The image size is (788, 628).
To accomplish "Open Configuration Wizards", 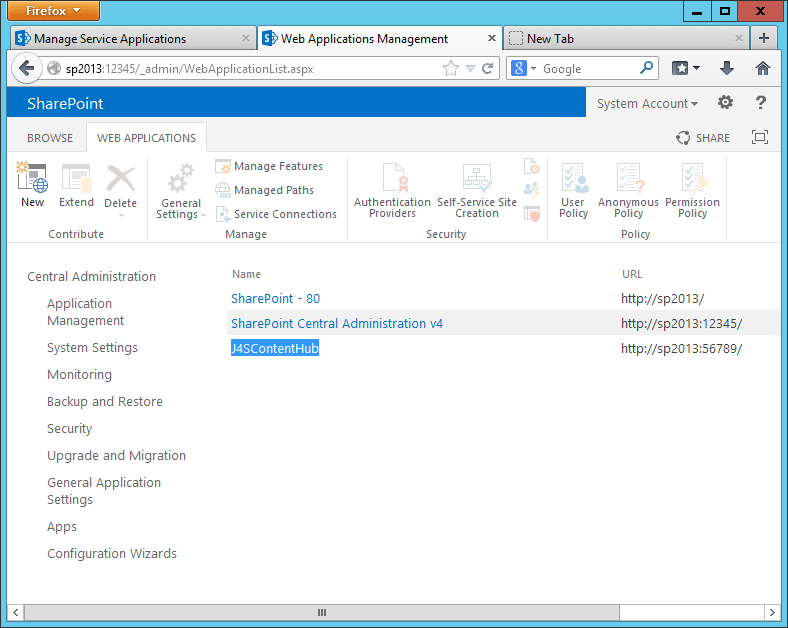I will tap(112, 553).
